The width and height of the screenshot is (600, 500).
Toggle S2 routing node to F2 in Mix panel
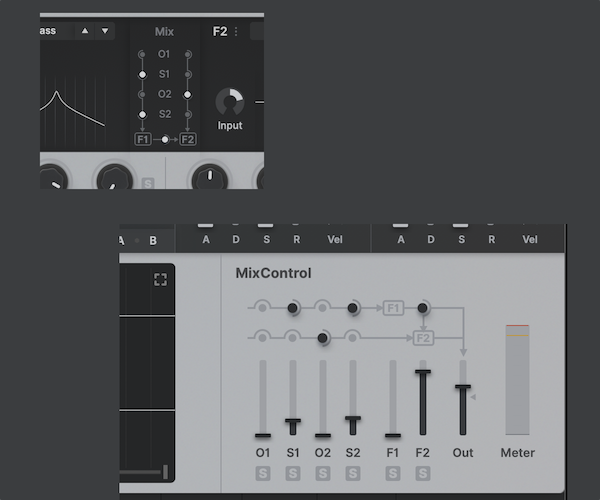[x=188, y=114]
